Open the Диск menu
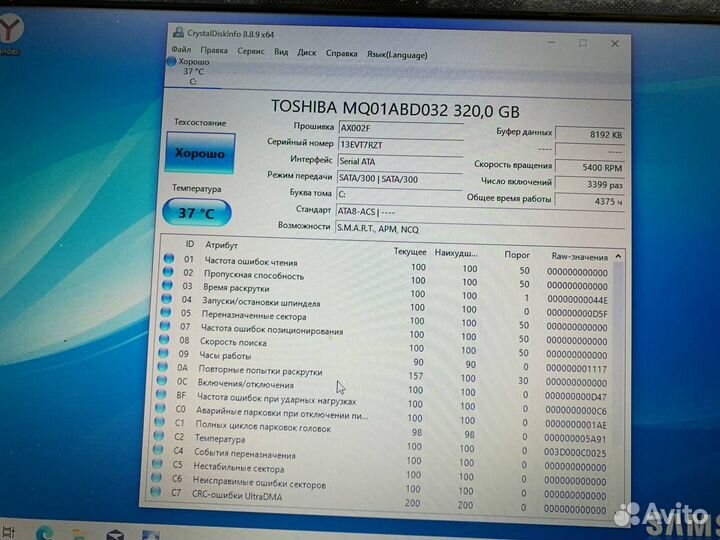Viewport: 720px width, 540px height. 307,52
